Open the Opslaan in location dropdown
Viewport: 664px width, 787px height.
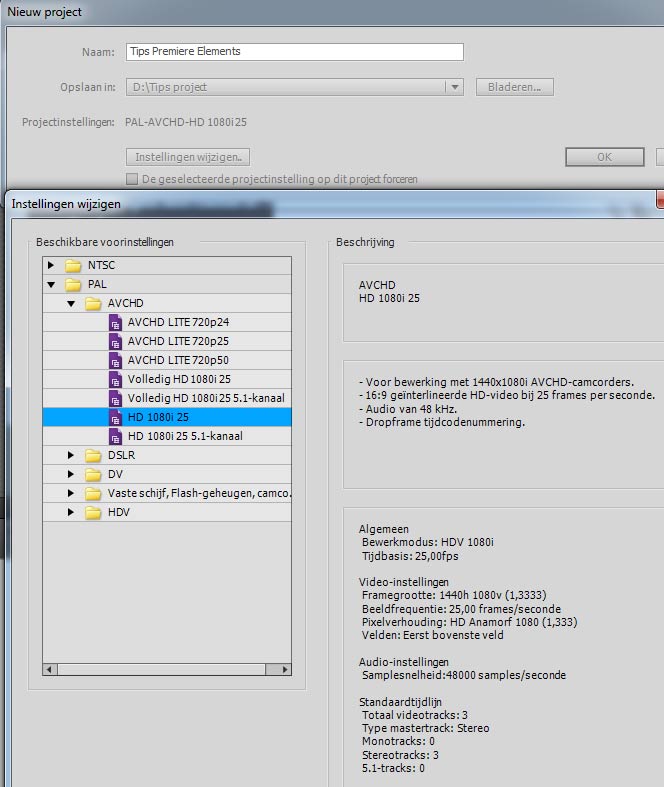pos(455,87)
